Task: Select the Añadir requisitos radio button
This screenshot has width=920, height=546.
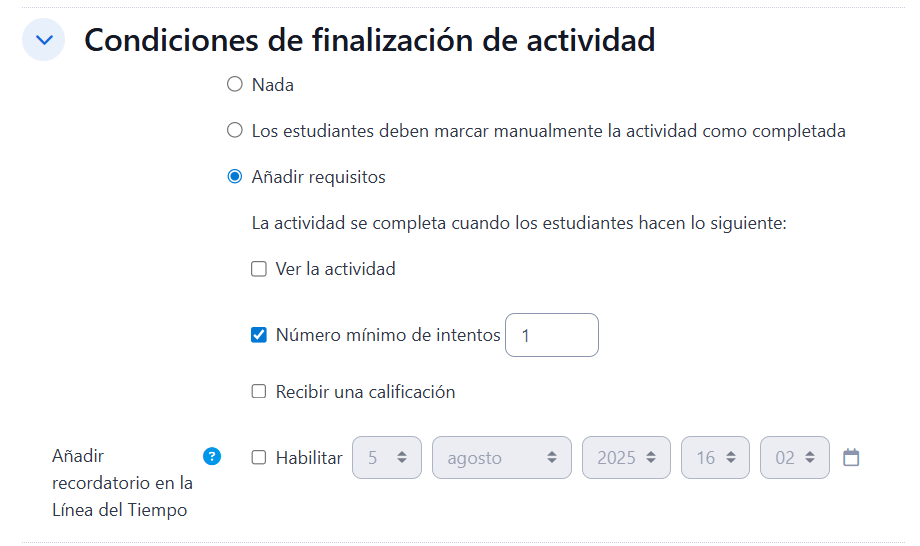Action: point(235,177)
